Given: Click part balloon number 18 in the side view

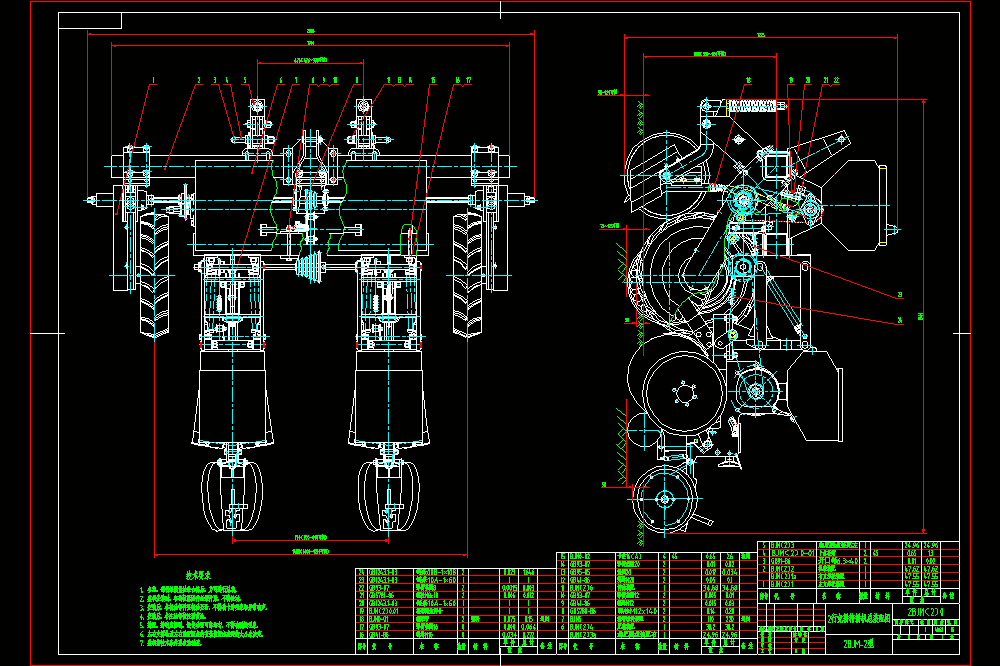Looking at the screenshot, I should click(x=748, y=80).
